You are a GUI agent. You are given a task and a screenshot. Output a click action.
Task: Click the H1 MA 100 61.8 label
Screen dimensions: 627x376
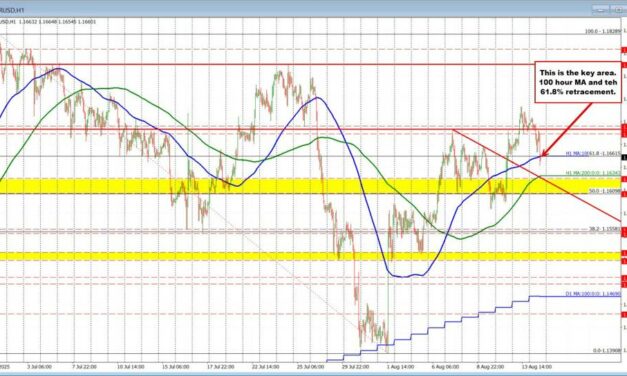(x=593, y=153)
